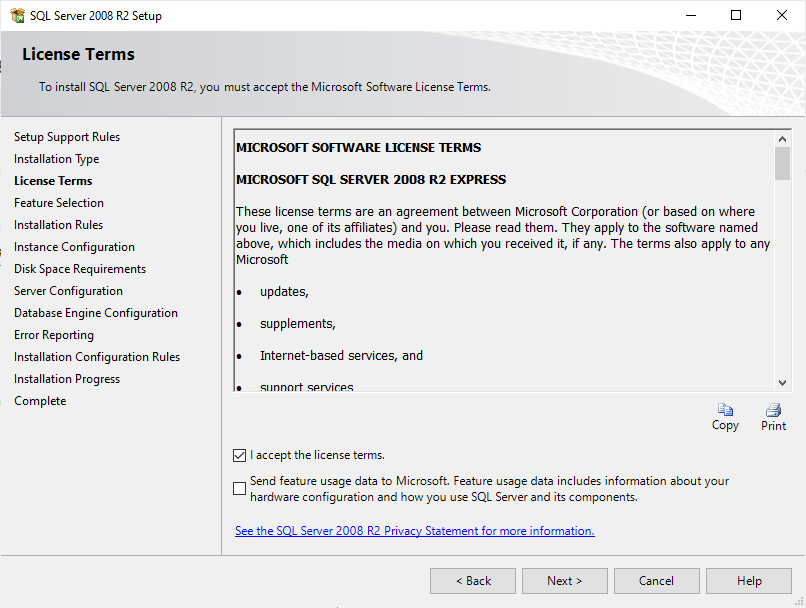
Task: Select 'Instance Configuration' step in sidebar
Action: pyautogui.click(x=74, y=247)
